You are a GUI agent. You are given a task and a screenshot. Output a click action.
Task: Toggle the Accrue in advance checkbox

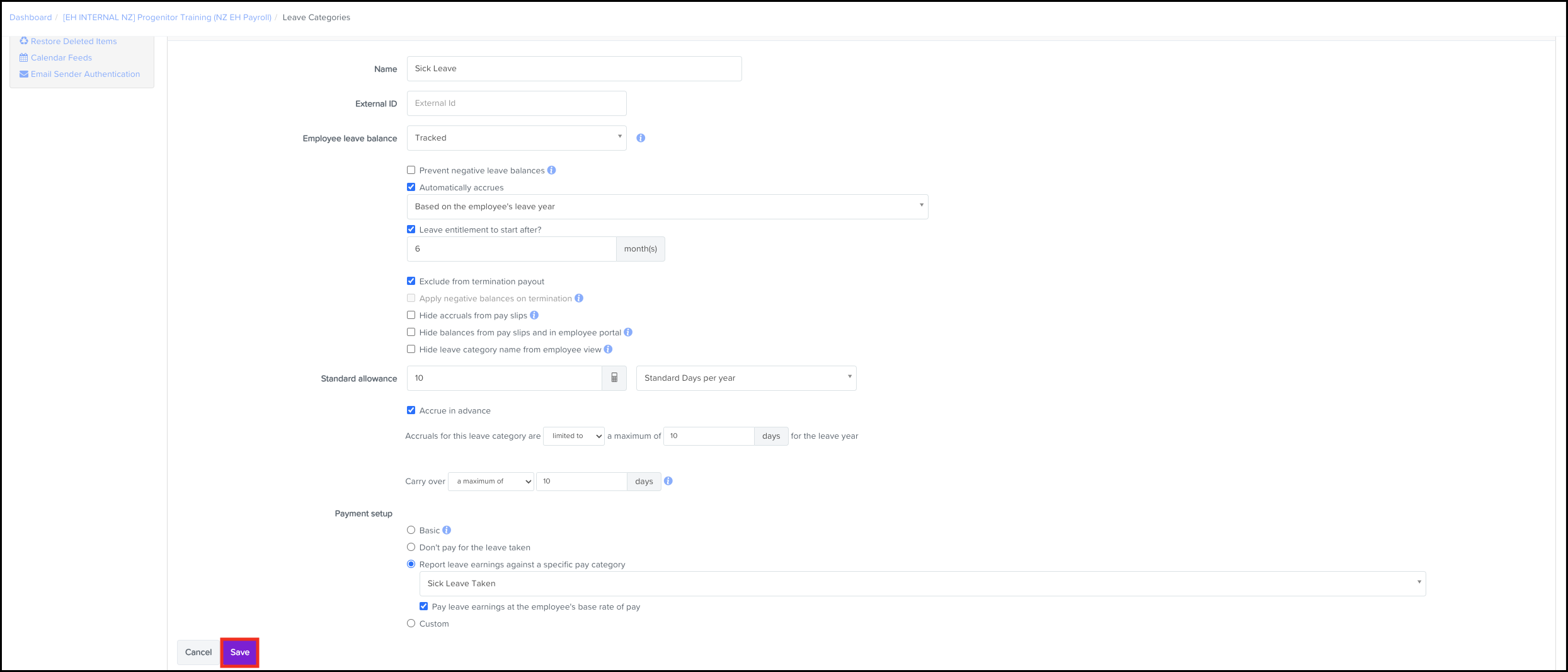coord(411,410)
